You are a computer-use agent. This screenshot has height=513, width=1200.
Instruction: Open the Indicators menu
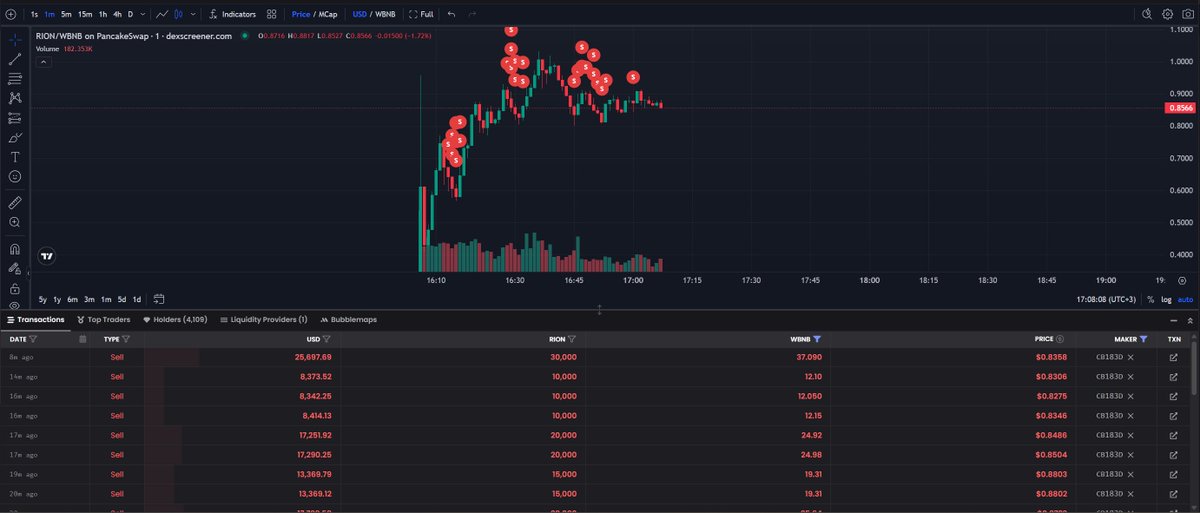[233, 14]
